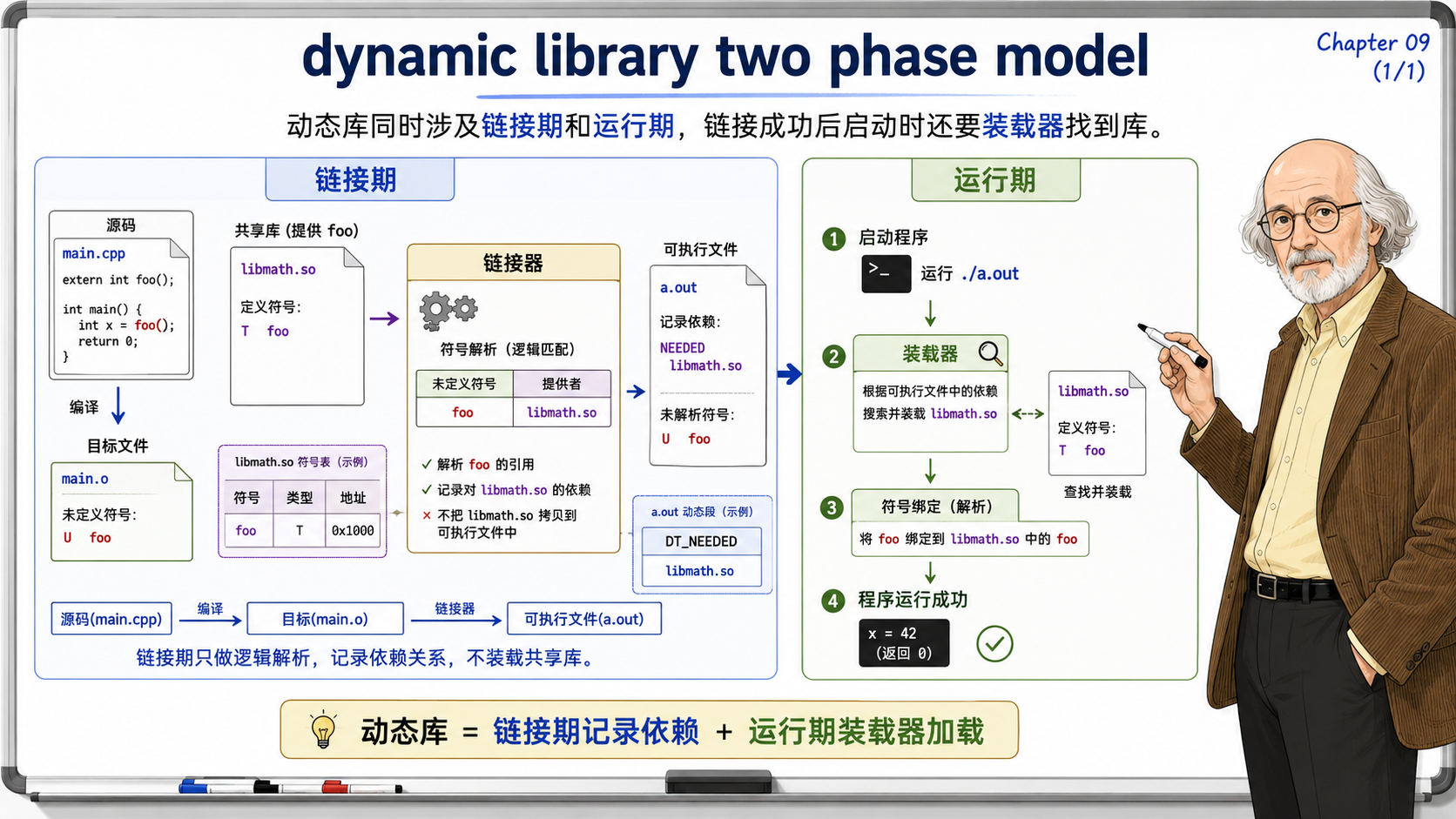1456x819 pixels.
Task: Click the green circled checkmark beside x = 42
Action: click(994, 644)
